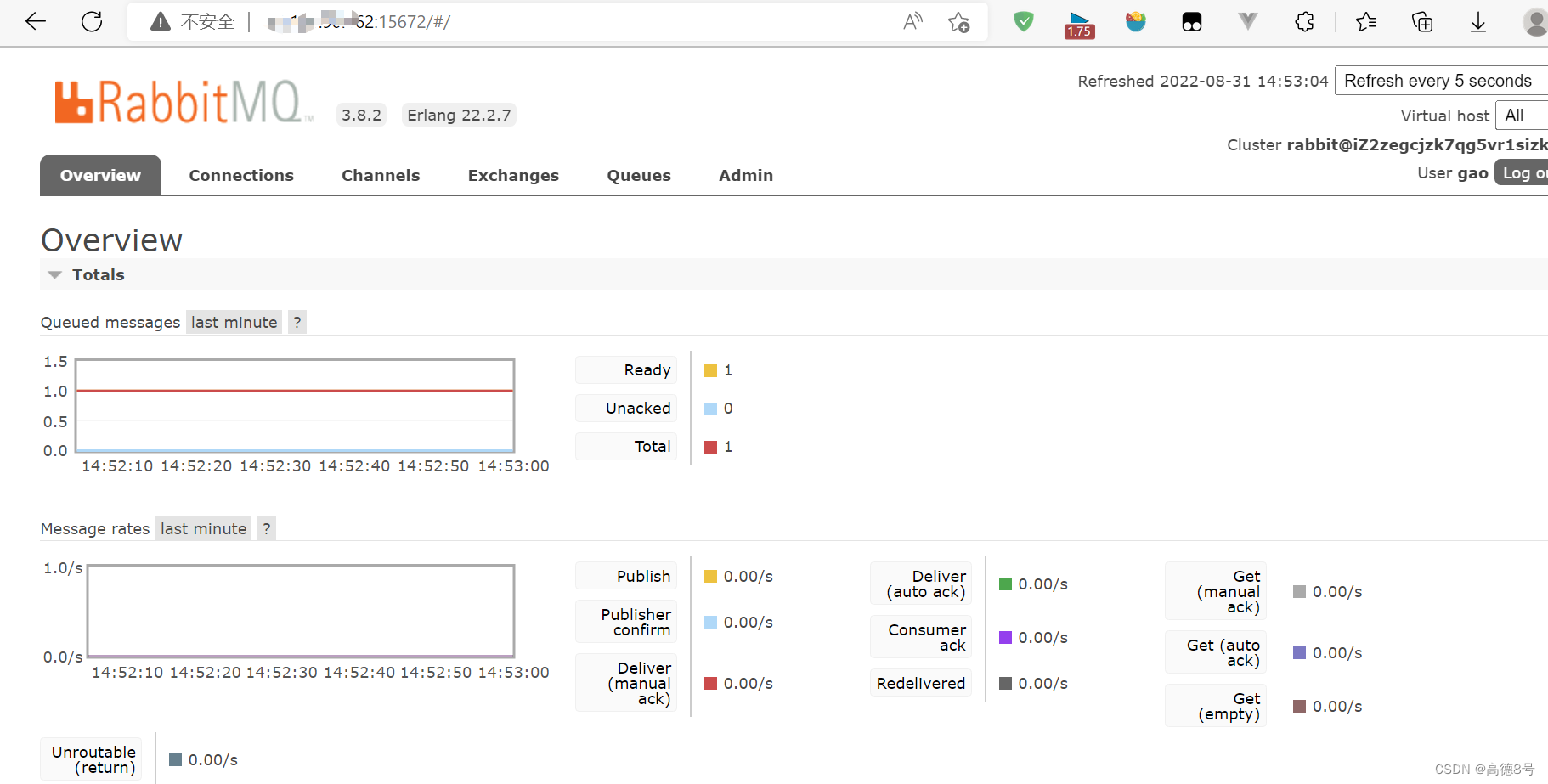Click the Redelivered label
1548x784 pixels.
[921, 683]
